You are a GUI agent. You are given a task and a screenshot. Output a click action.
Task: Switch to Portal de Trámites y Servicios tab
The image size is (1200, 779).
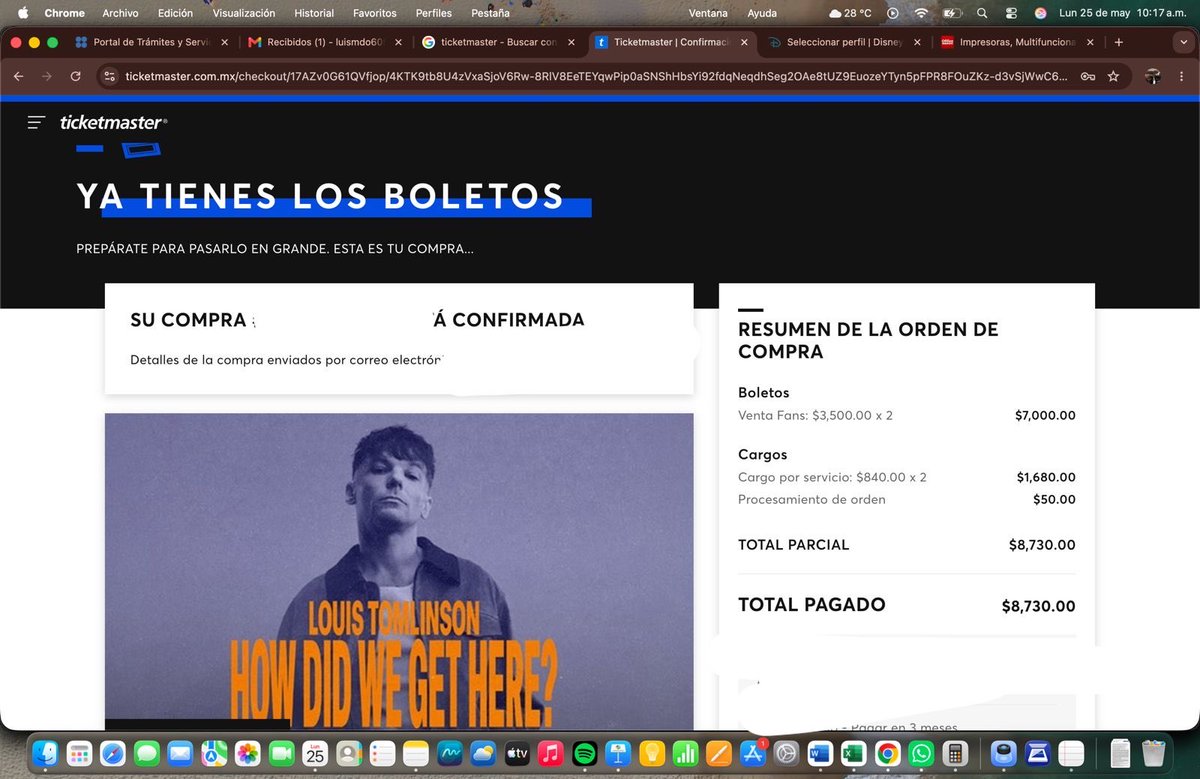[x=150, y=42]
